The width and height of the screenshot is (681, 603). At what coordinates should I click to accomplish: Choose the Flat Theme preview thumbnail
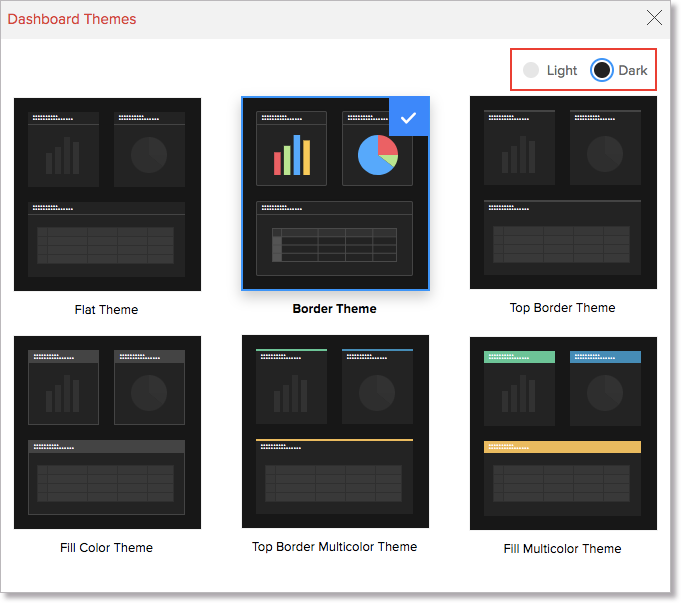[x=107, y=194]
